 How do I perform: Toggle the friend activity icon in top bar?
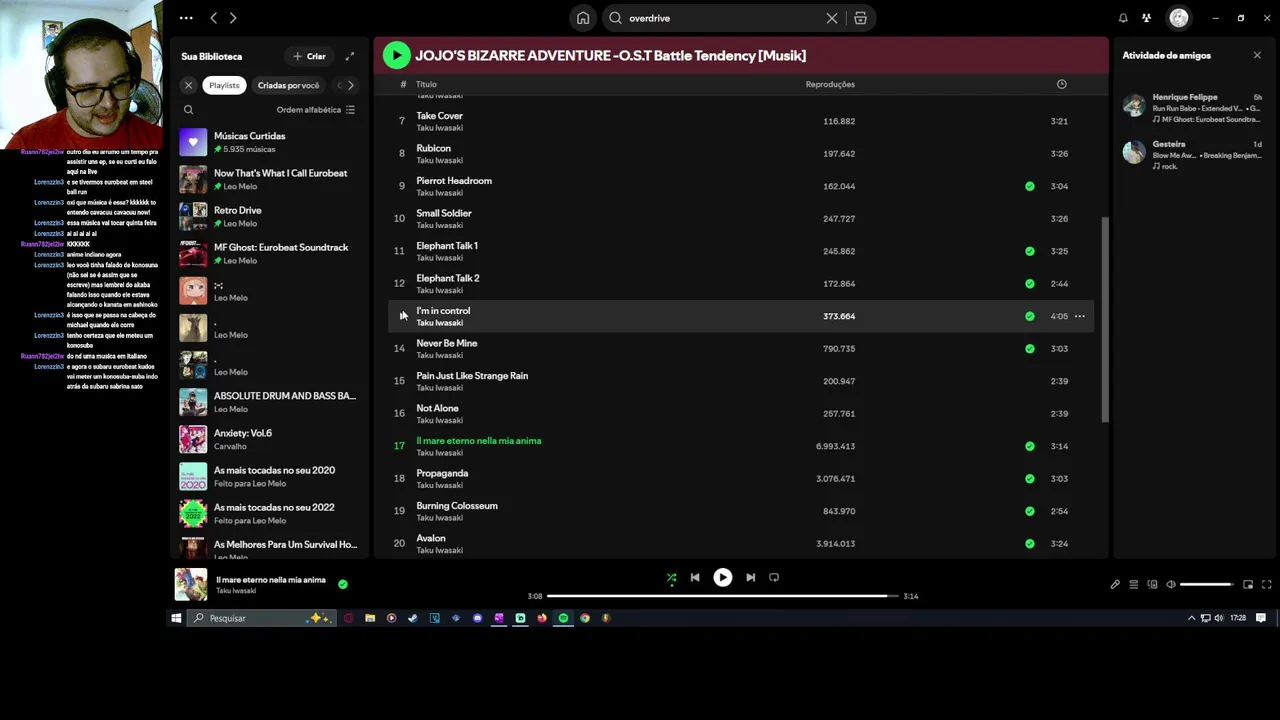(x=1146, y=18)
